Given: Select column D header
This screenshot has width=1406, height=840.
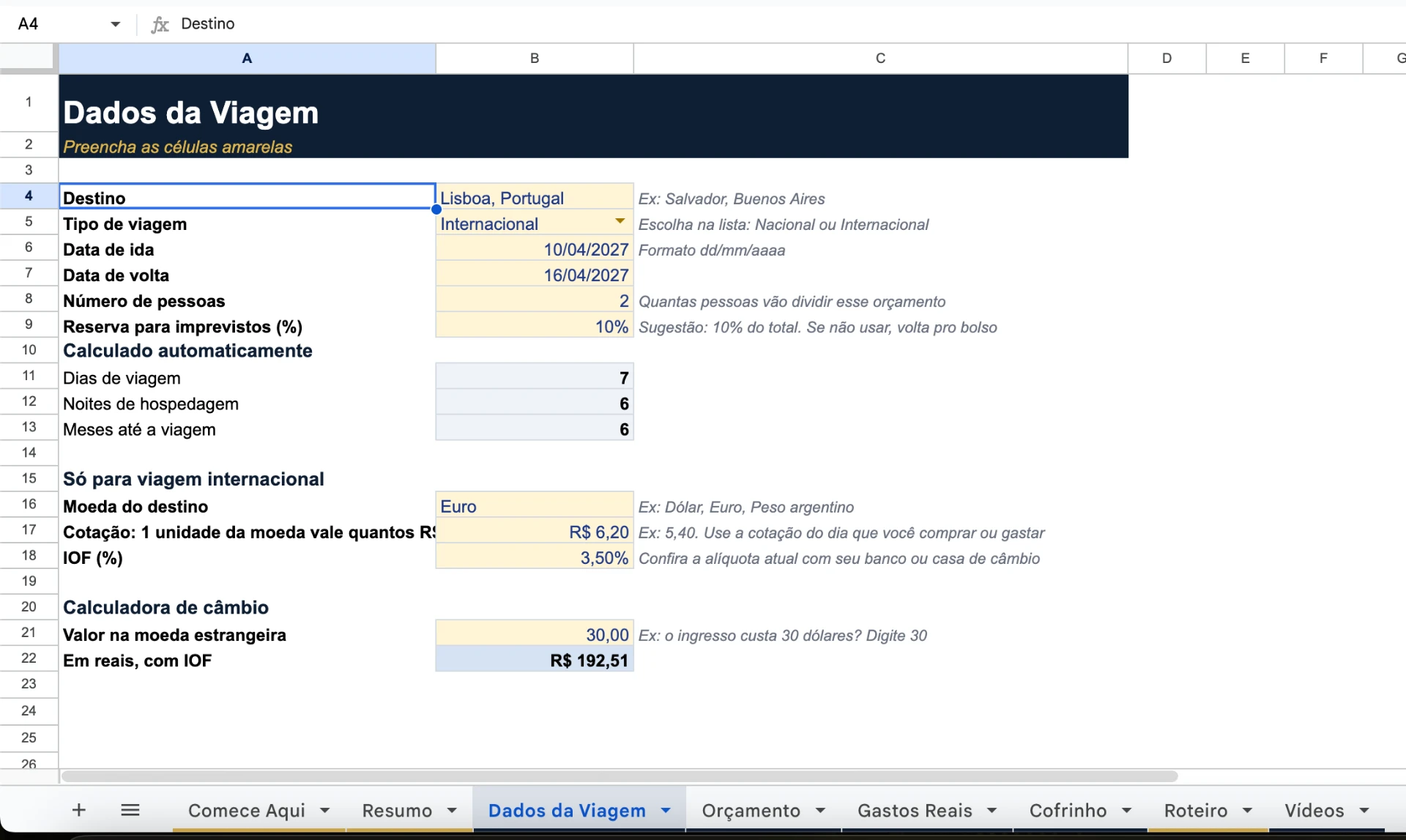Looking at the screenshot, I should tap(1167, 58).
